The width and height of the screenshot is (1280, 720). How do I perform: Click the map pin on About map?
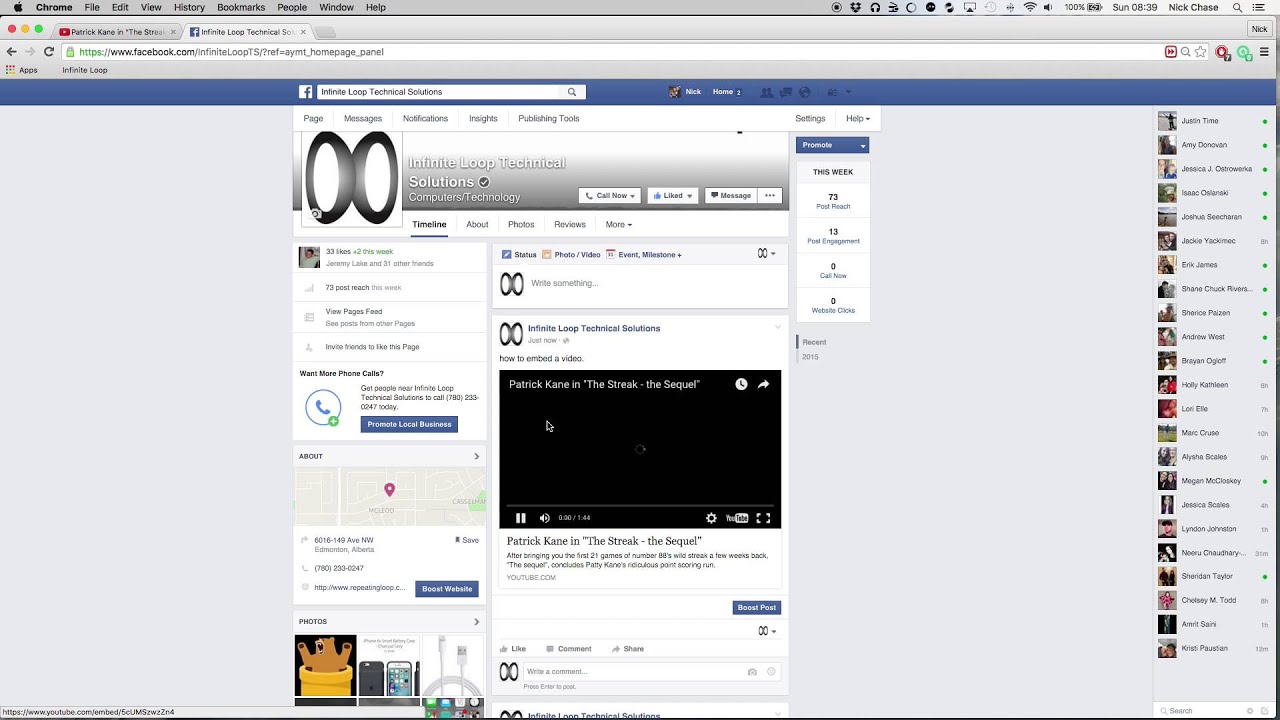[x=390, y=490]
